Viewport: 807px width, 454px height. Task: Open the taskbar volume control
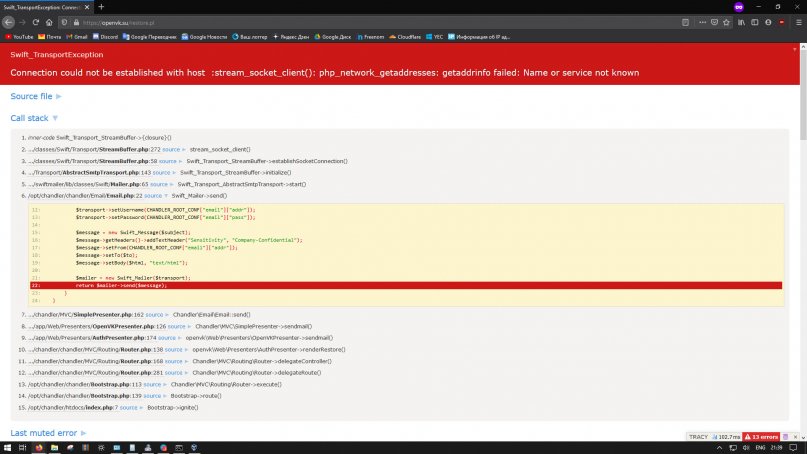coord(746,448)
